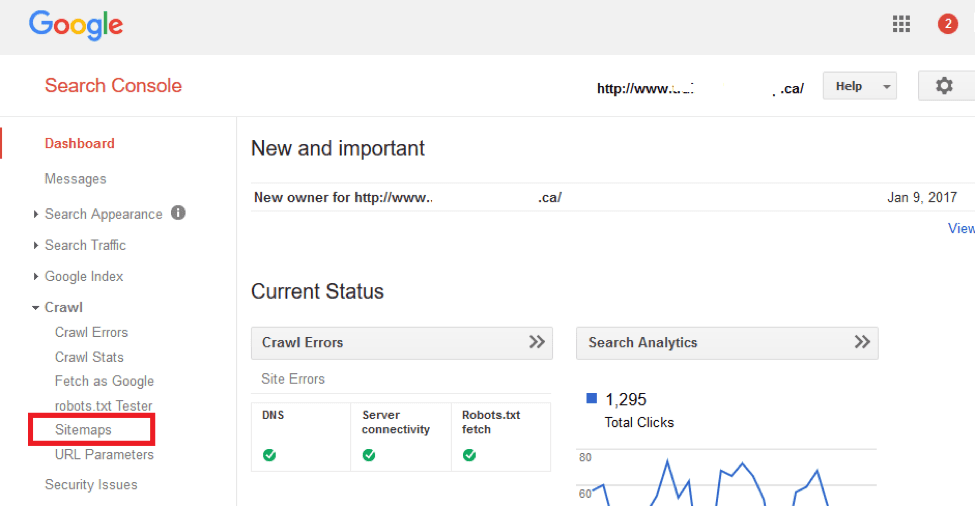Open the Google apps grid
This screenshot has width=975, height=506.
click(901, 24)
